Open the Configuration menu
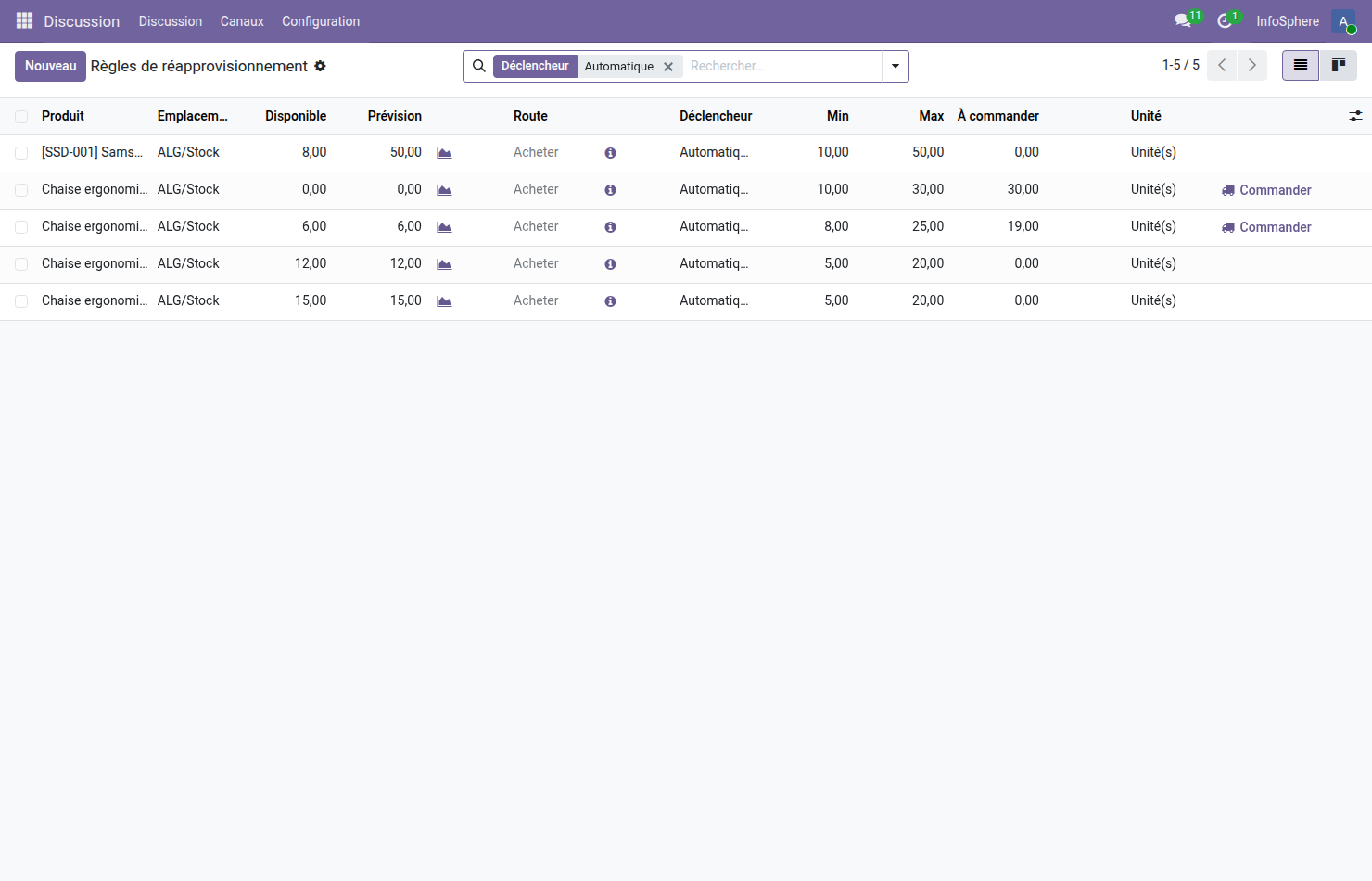 click(320, 20)
